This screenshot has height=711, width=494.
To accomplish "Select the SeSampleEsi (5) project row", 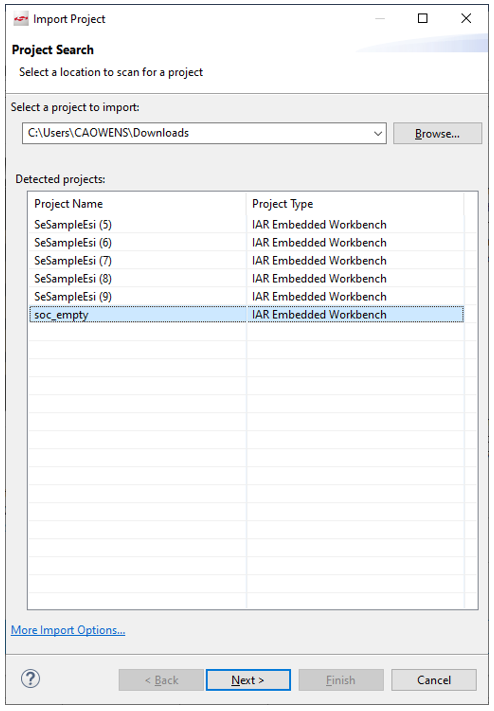I will (246, 224).
